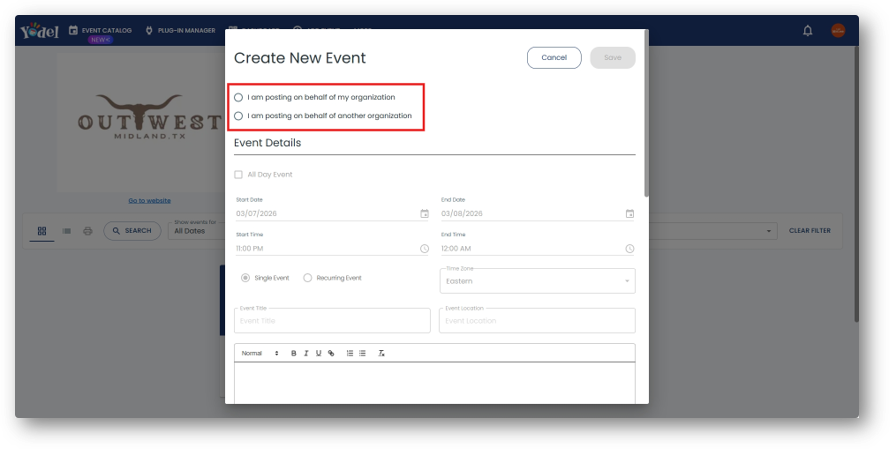890x449 pixels.
Task: Choose the Single Event radio option
Action: [245, 278]
